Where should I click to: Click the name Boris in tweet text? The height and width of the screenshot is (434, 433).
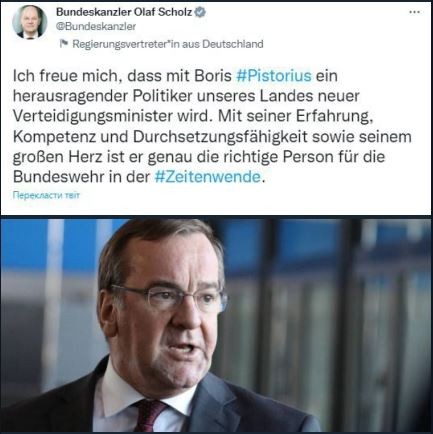[x=217, y=76]
